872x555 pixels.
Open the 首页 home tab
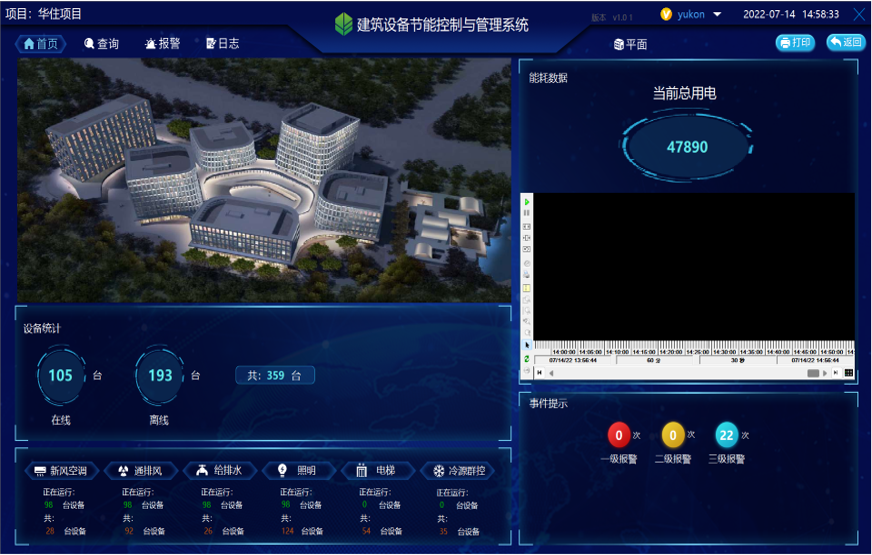click(x=41, y=43)
